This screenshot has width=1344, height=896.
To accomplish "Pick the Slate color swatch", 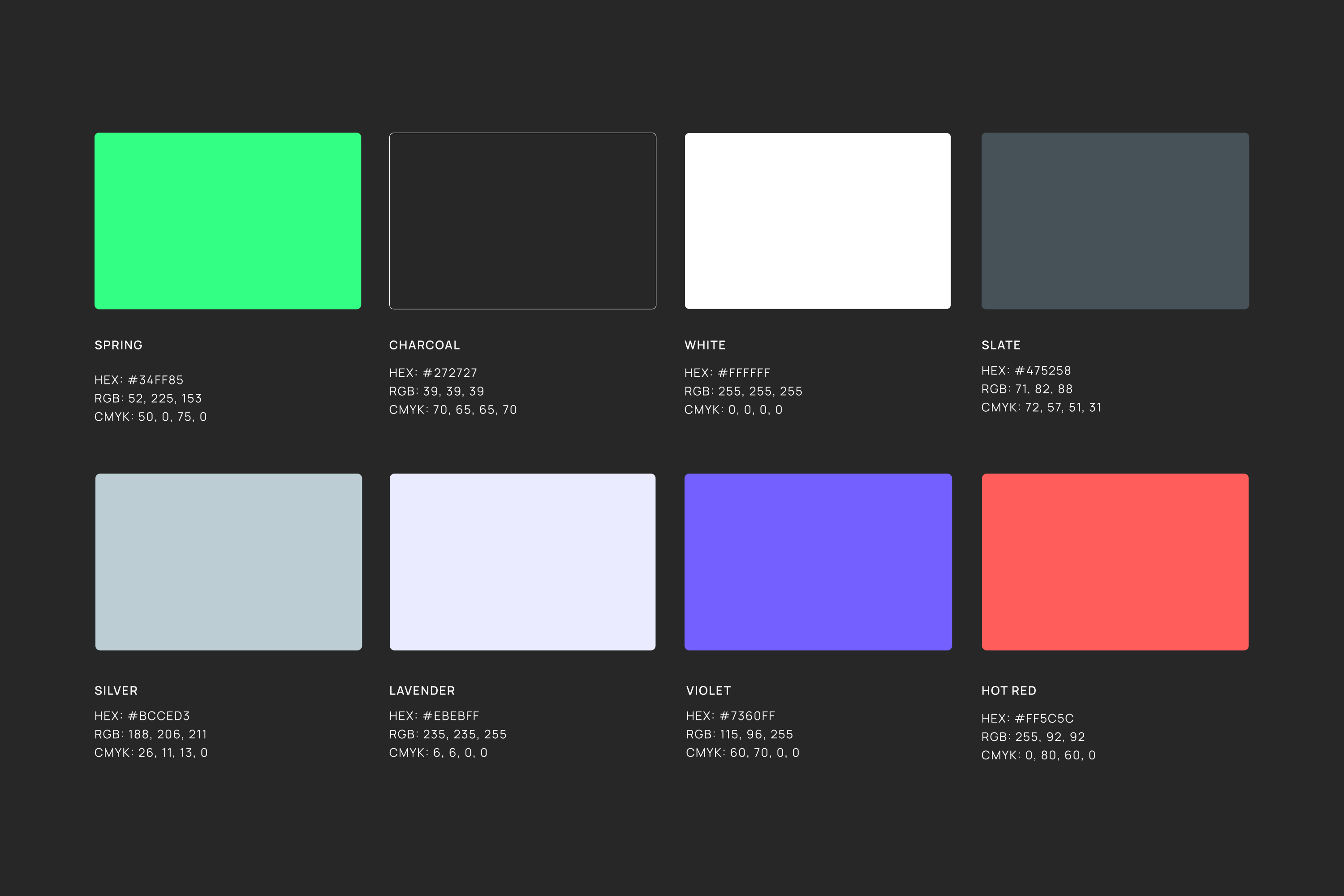I will pos(1115,220).
